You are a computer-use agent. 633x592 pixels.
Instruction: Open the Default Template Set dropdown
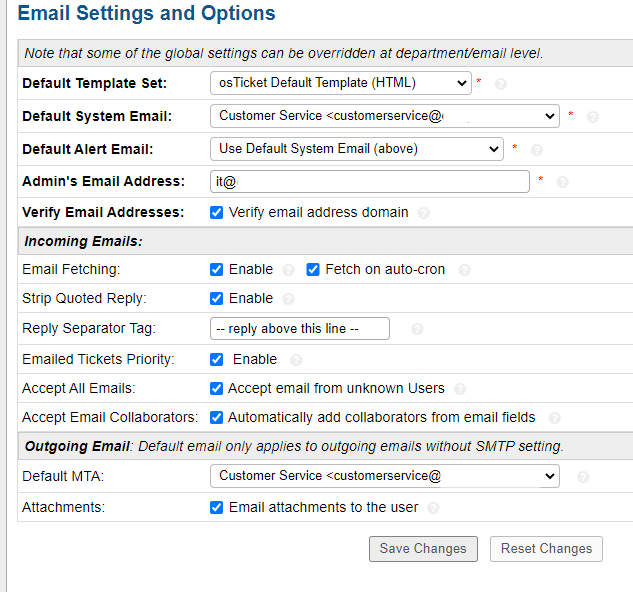click(340, 83)
